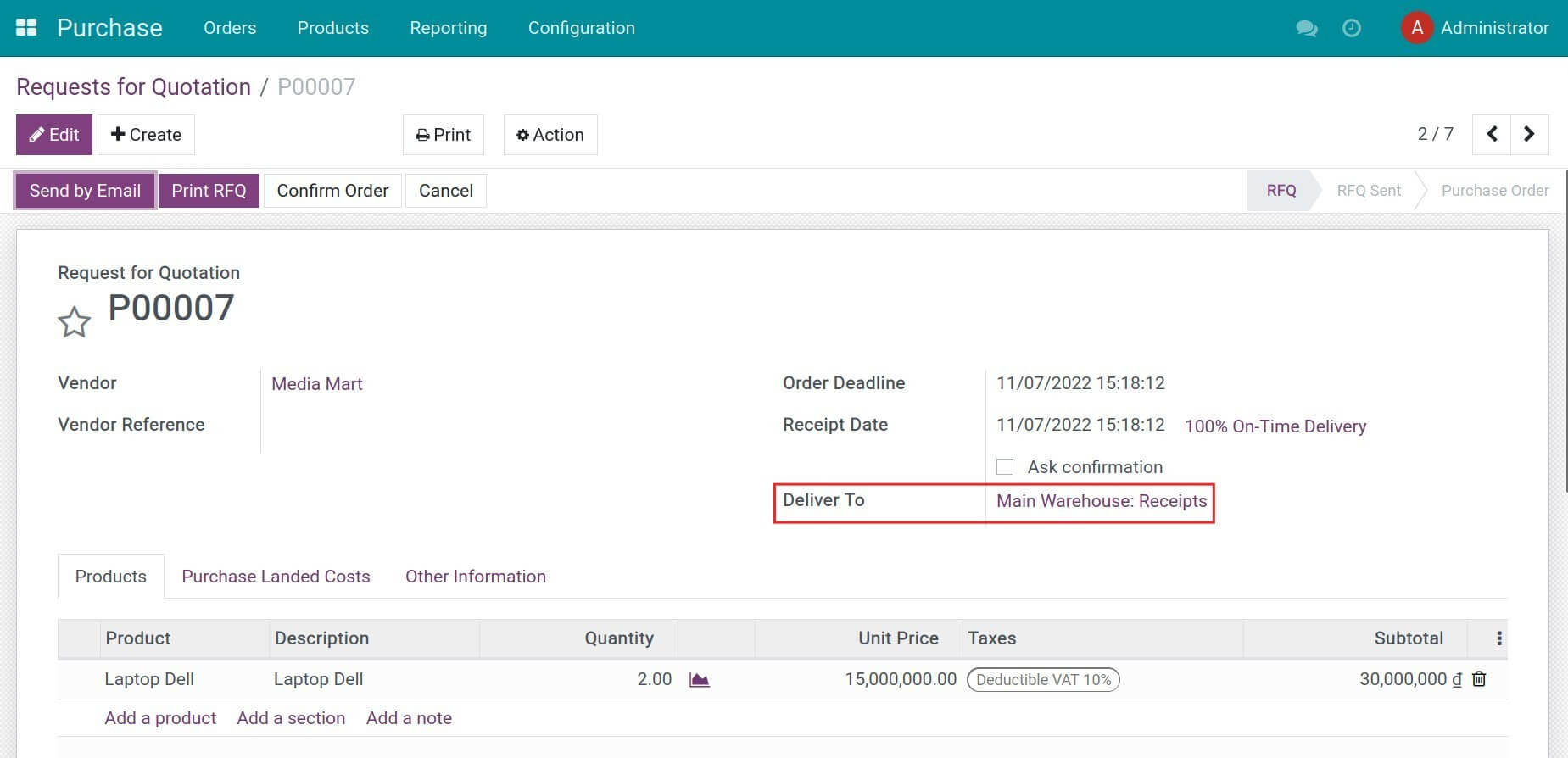Image resolution: width=1568 pixels, height=758 pixels.
Task: Open the Print dropdown
Action: [444, 135]
